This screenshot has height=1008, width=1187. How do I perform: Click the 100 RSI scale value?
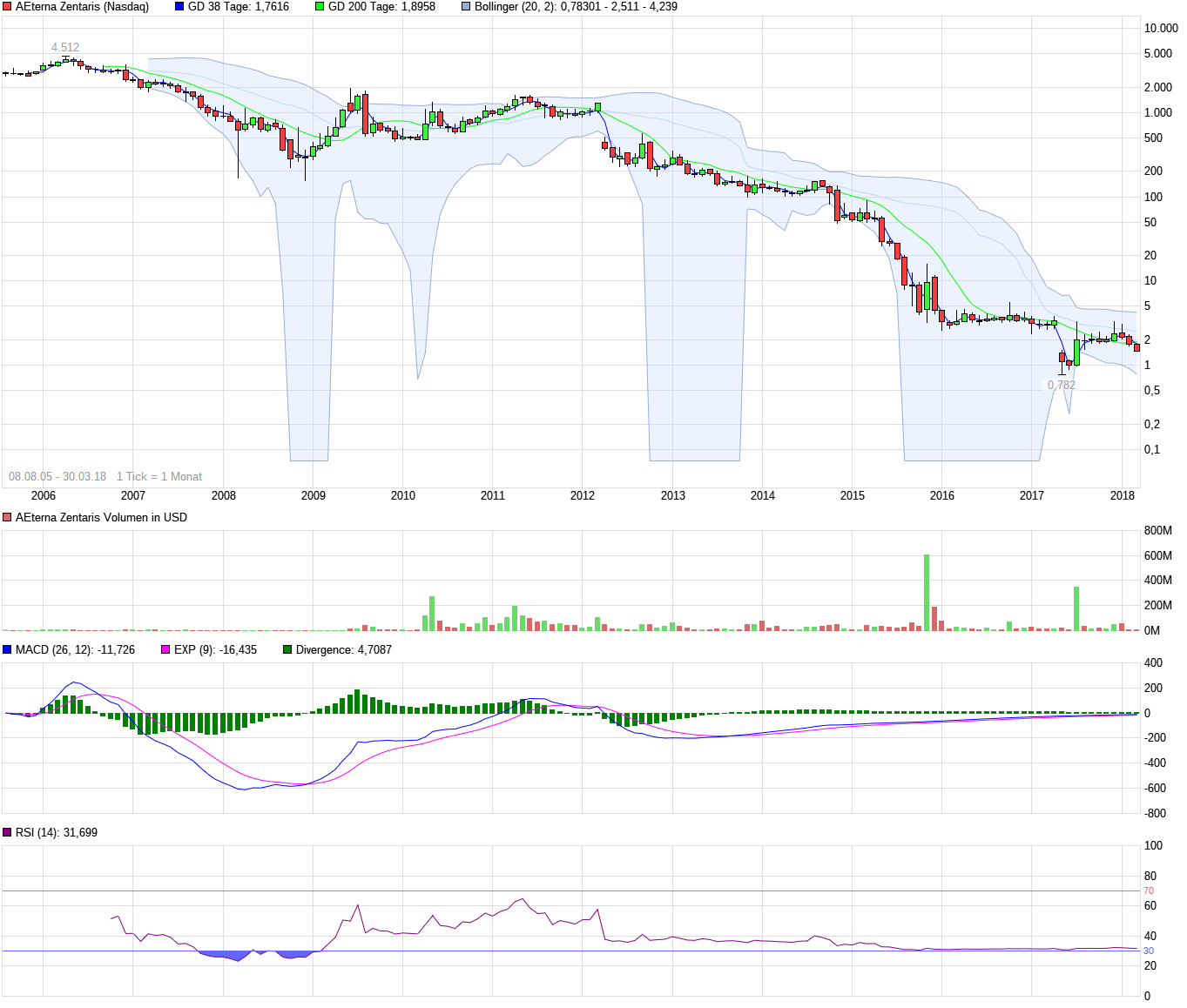[1153, 845]
